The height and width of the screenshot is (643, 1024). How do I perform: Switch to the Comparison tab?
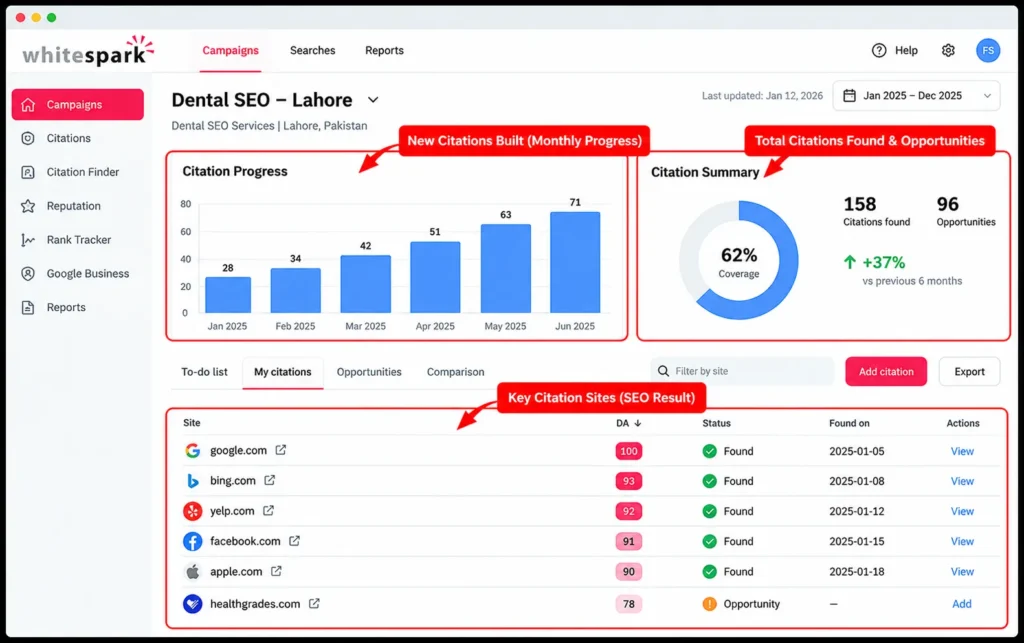(456, 372)
